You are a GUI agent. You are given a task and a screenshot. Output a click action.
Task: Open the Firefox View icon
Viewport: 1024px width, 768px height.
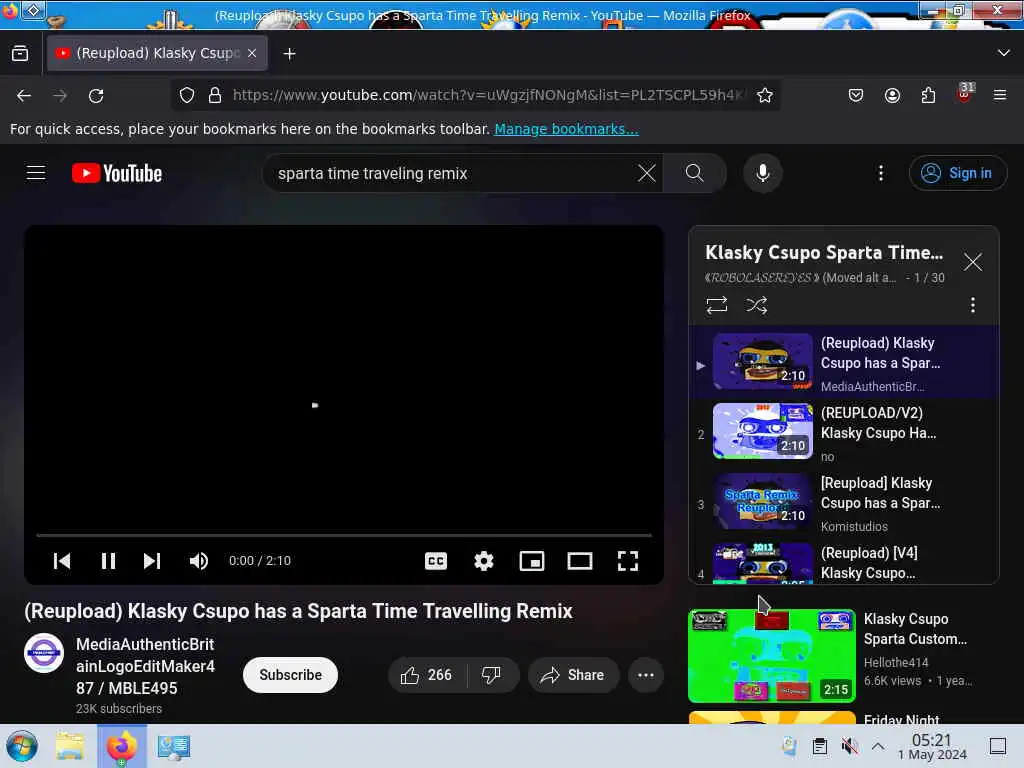point(20,54)
